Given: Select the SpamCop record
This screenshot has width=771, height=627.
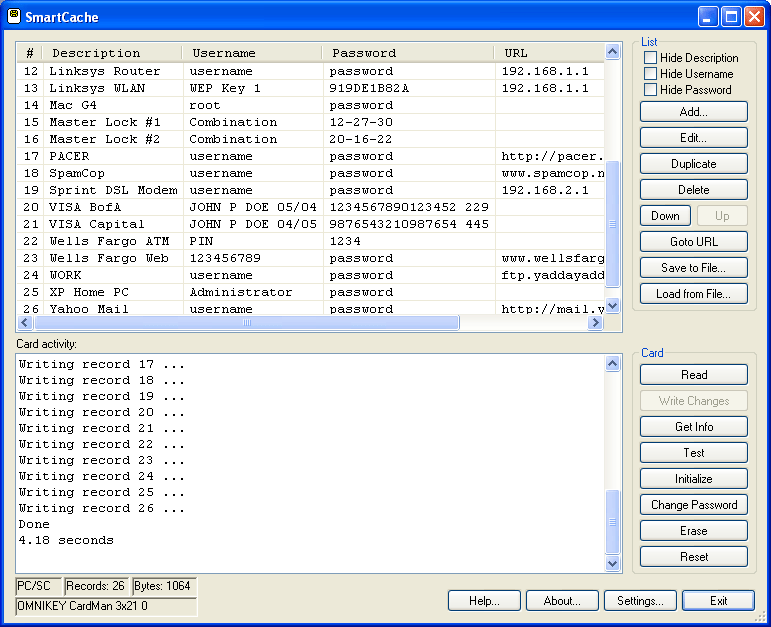Looking at the screenshot, I should 311,173.
